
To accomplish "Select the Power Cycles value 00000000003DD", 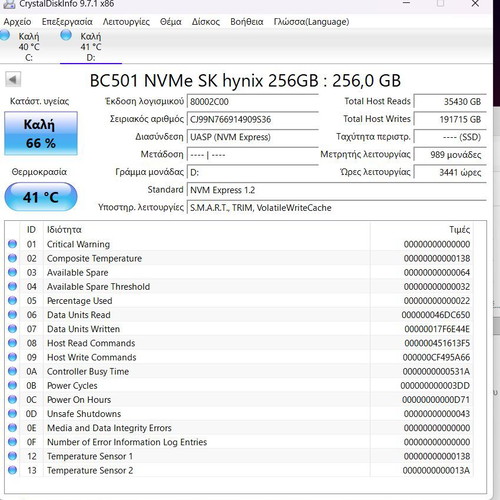I will click(x=435, y=386).
